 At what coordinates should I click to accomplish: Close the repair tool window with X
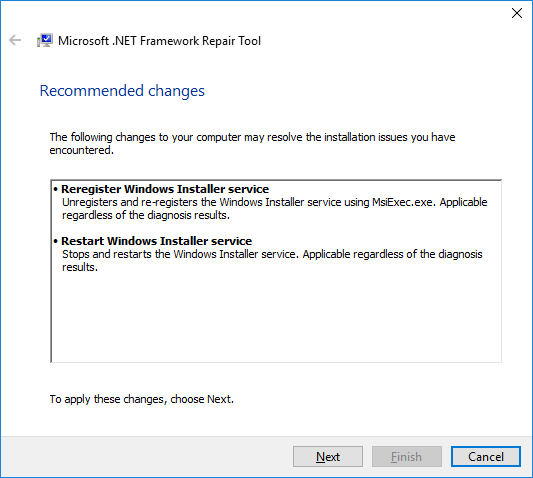tap(517, 13)
